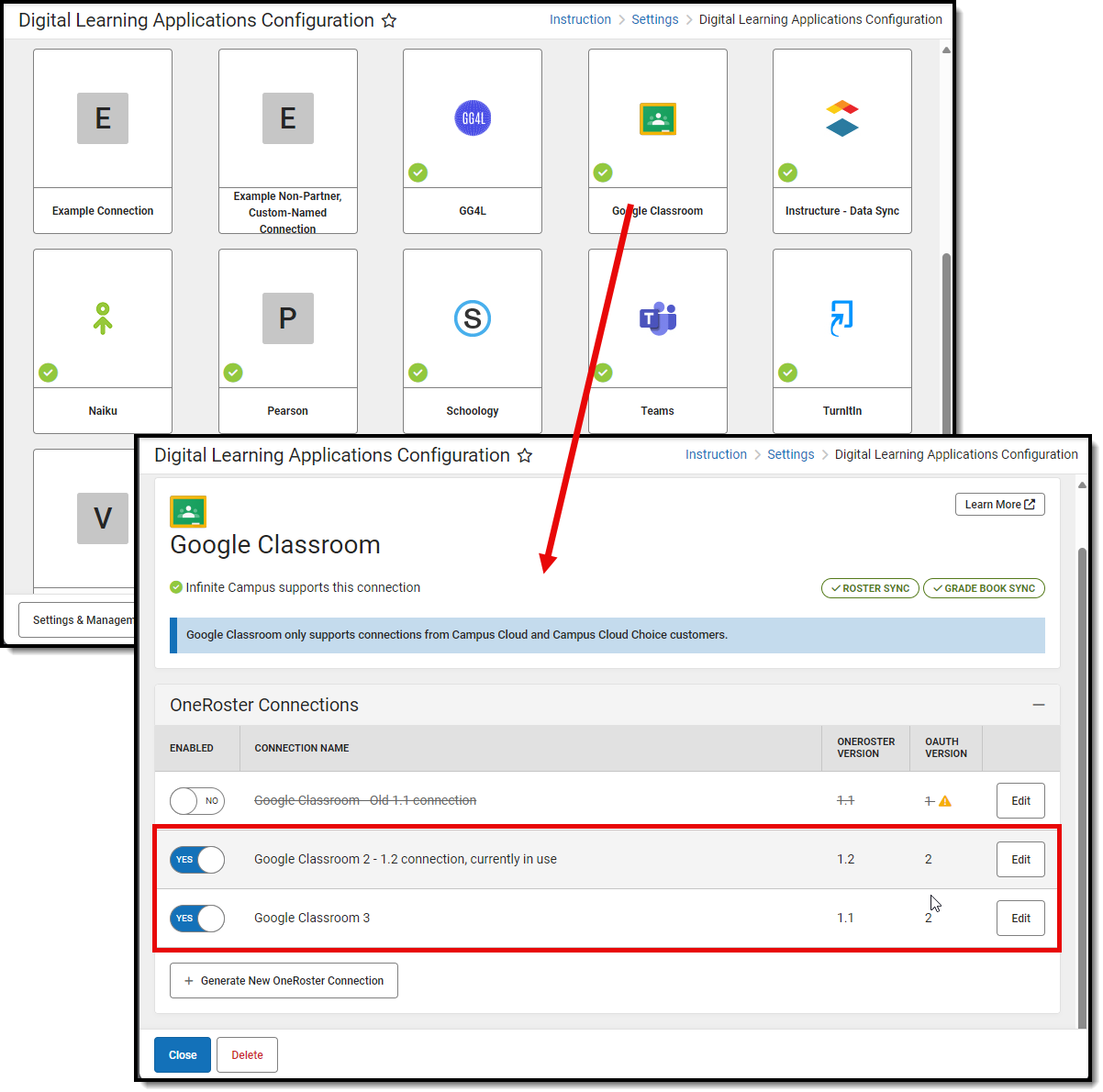Edit the Google Classroom Old 1.1 connection
This screenshot has width=1103, height=1092.
(1020, 801)
